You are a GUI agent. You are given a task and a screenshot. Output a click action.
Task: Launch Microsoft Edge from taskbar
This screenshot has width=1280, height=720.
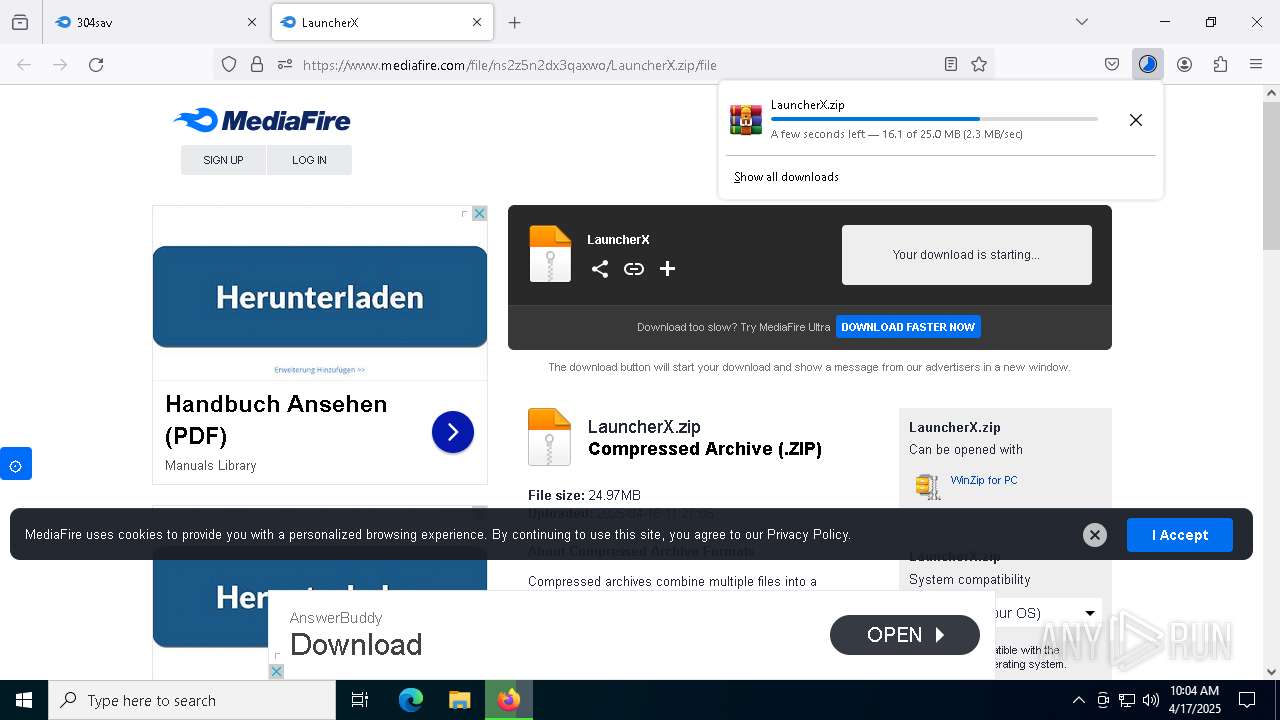(411, 700)
